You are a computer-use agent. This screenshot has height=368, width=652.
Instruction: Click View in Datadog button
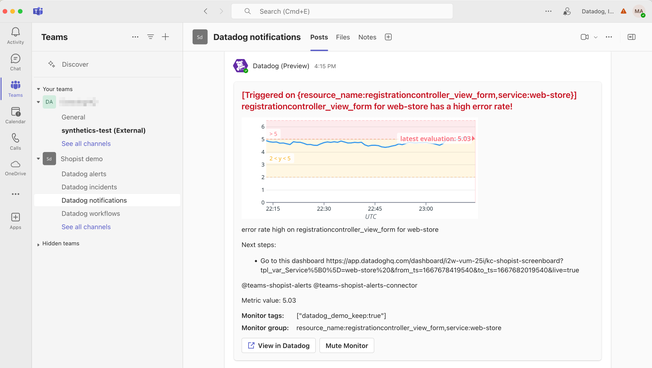[279, 346]
